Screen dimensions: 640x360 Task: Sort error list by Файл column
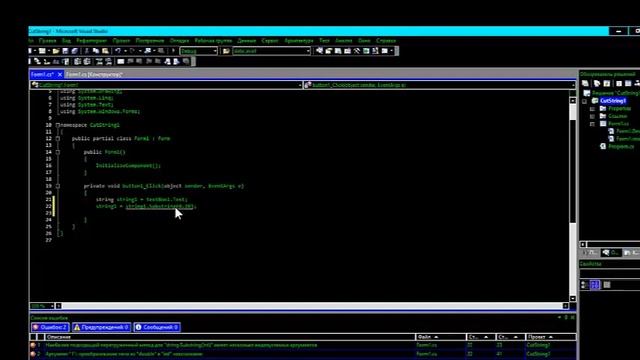[441, 337]
